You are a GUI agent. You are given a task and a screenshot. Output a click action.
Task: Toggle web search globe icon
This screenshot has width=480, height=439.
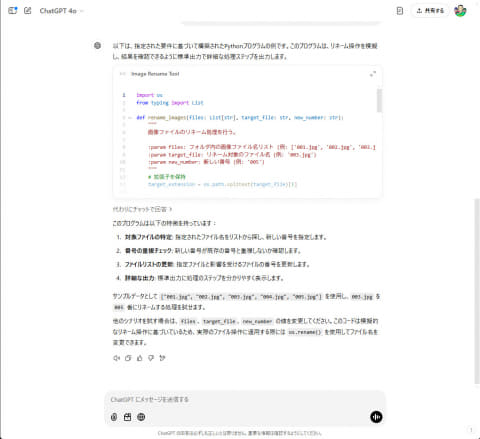(x=141, y=417)
